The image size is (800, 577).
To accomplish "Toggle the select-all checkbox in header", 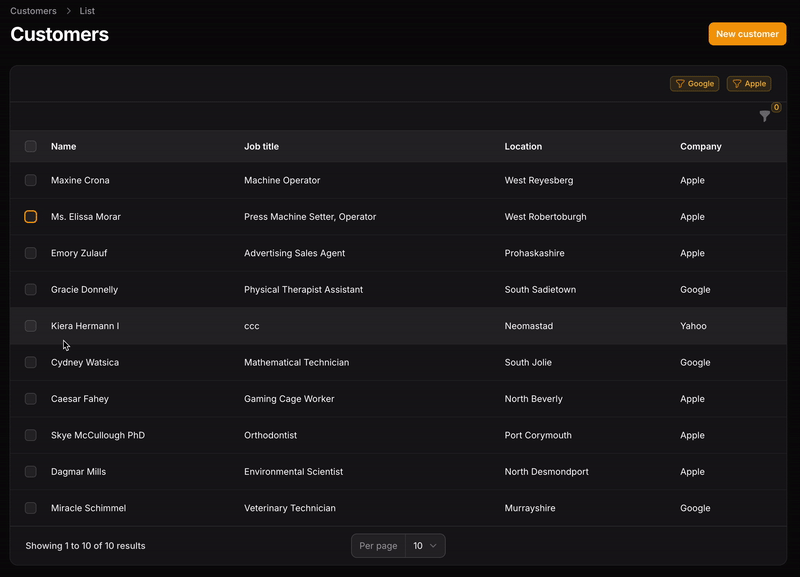I will coord(31,146).
